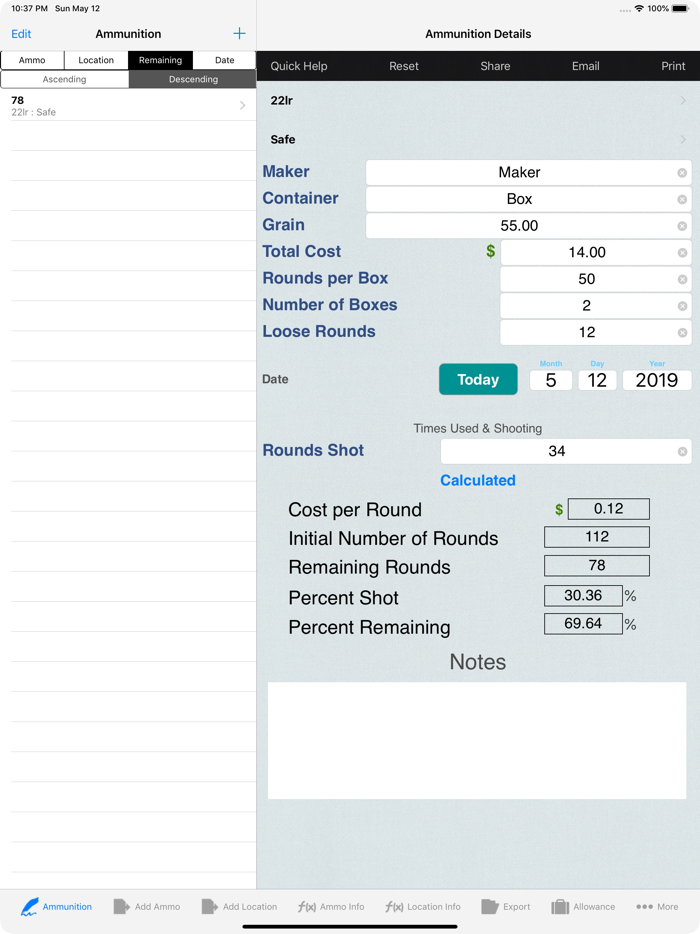
Task: Edit the Total Cost field showing 14.00
Action: [596, 253]
